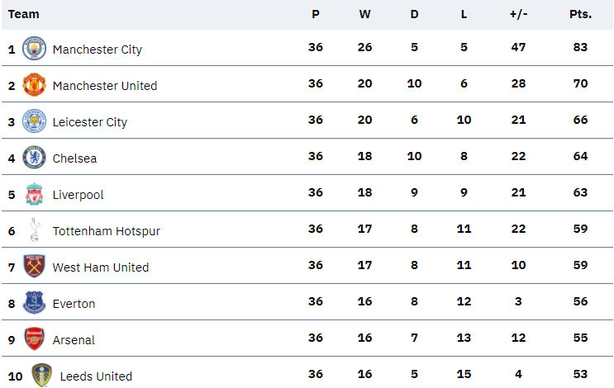The width and height of the screenshot is (614, 388).
Task: Click the West Ham United crest
Action: pos(34,266)
